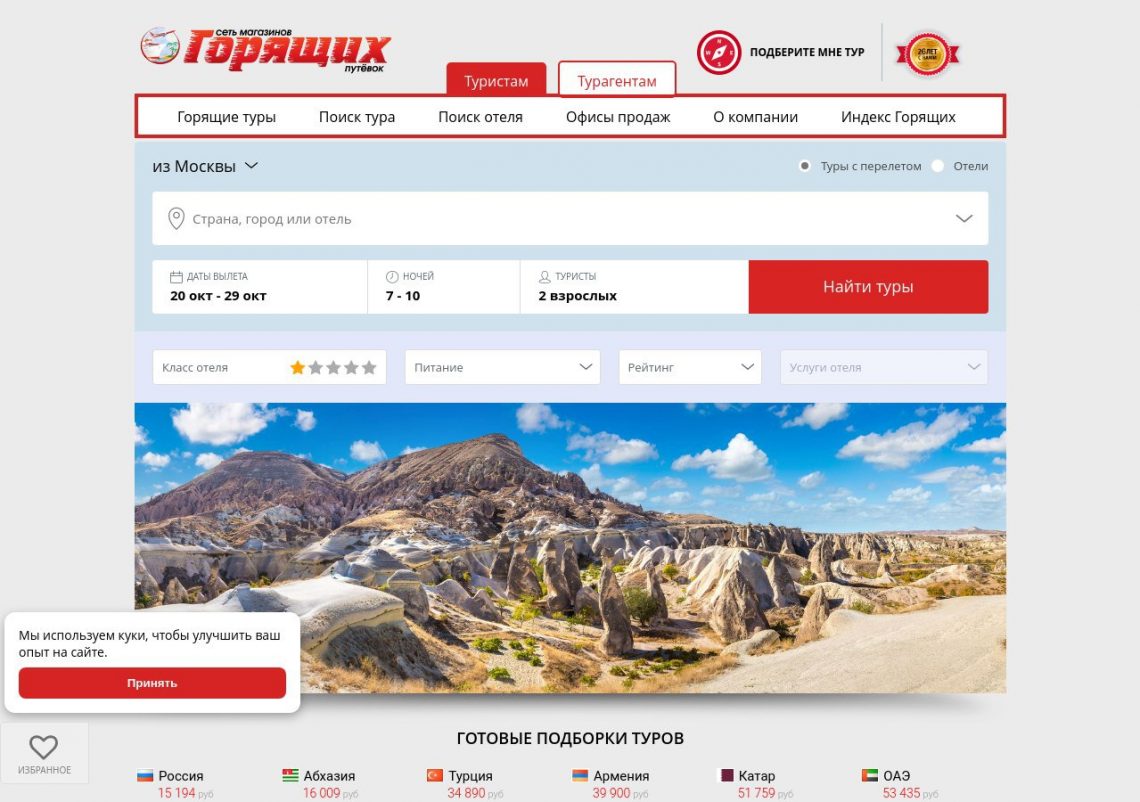Select the Туры с перелетом radio button
This screenshot has width=1140, height=802.
point(804,166)
